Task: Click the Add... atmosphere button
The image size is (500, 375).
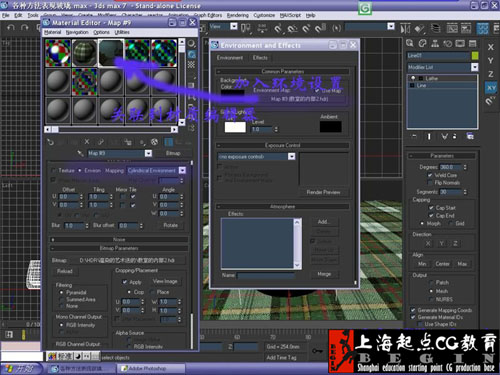Action: tap(323, 222)
